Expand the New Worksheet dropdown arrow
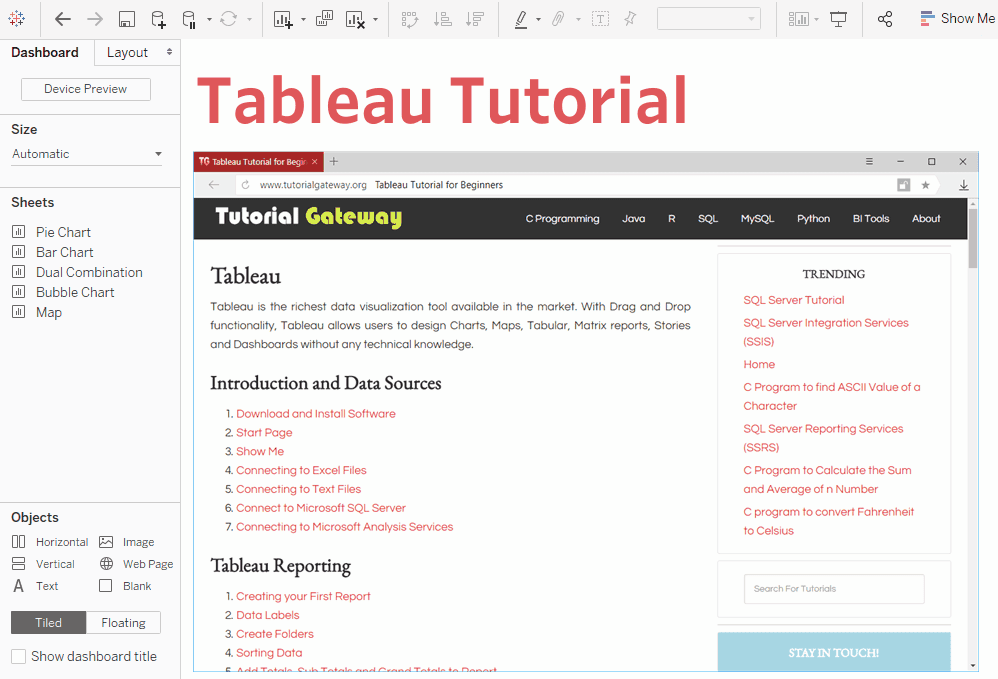This screenshot has width=998, height=679. 304,20
